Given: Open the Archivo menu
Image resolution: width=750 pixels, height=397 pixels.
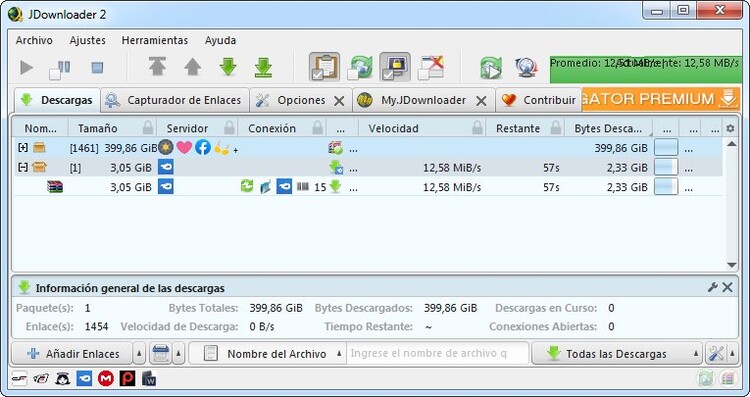Looking at the screenshot, I should click(34, 41).
